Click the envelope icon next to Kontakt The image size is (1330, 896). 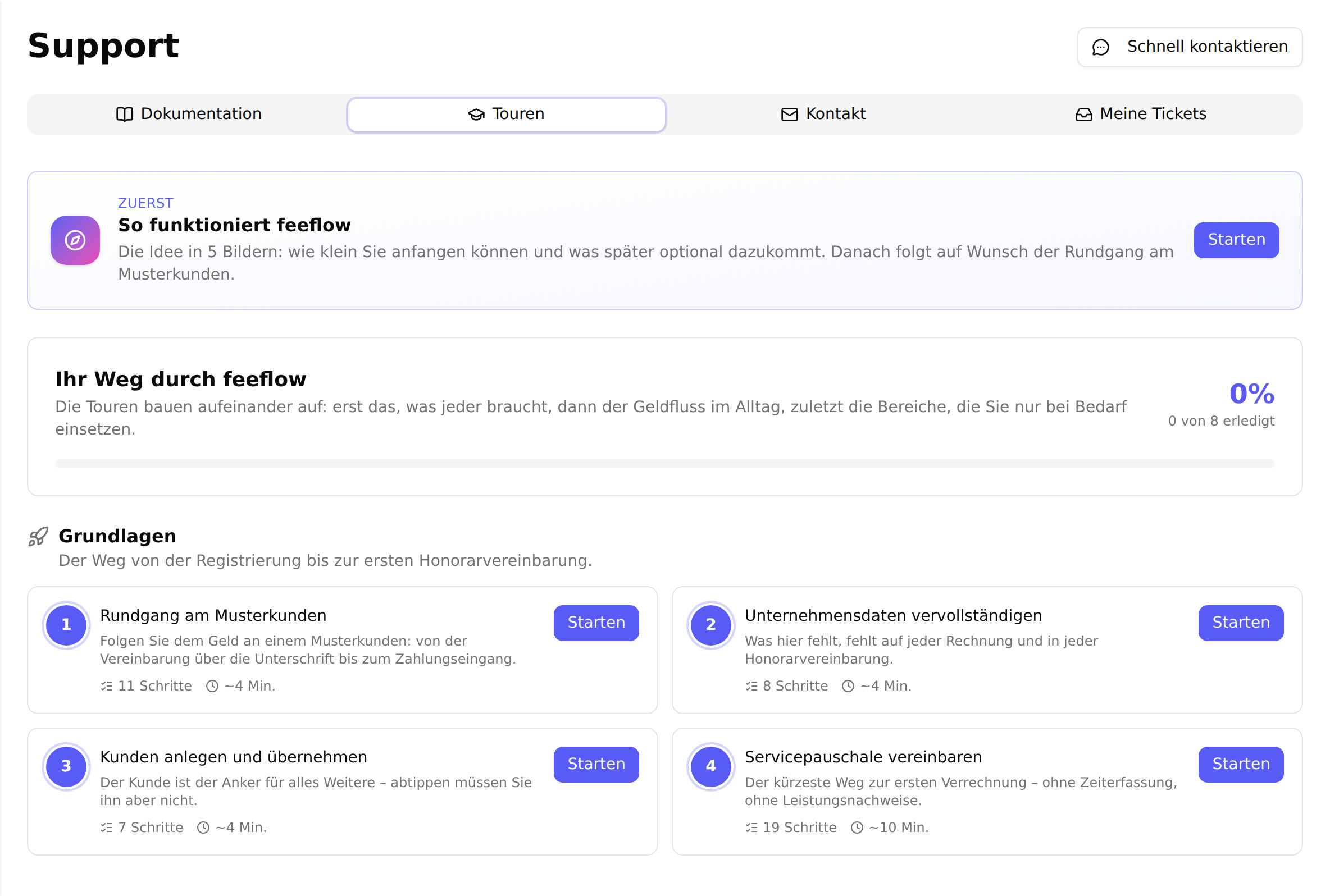coord(789,115)
